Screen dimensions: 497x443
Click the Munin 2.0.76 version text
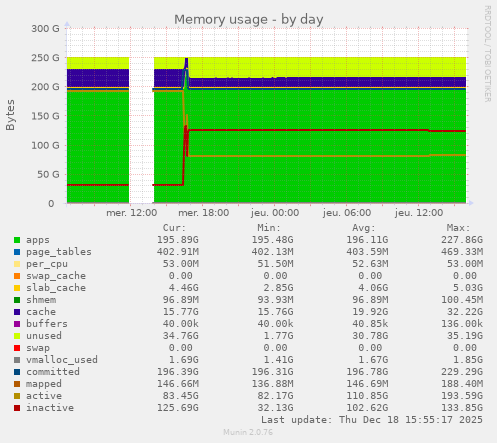pyautogui.click(x=248, y=433)
